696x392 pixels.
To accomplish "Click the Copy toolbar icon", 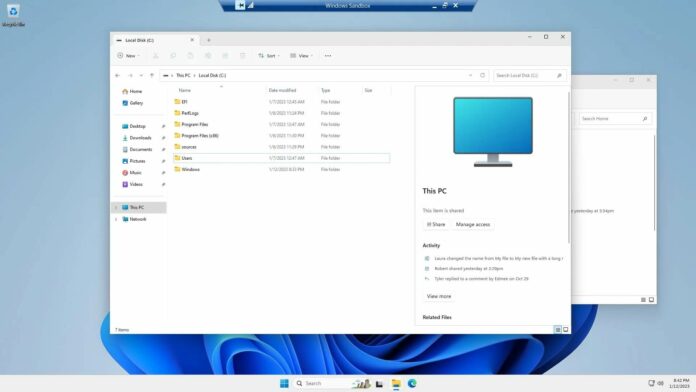I will tap(173, 56).
